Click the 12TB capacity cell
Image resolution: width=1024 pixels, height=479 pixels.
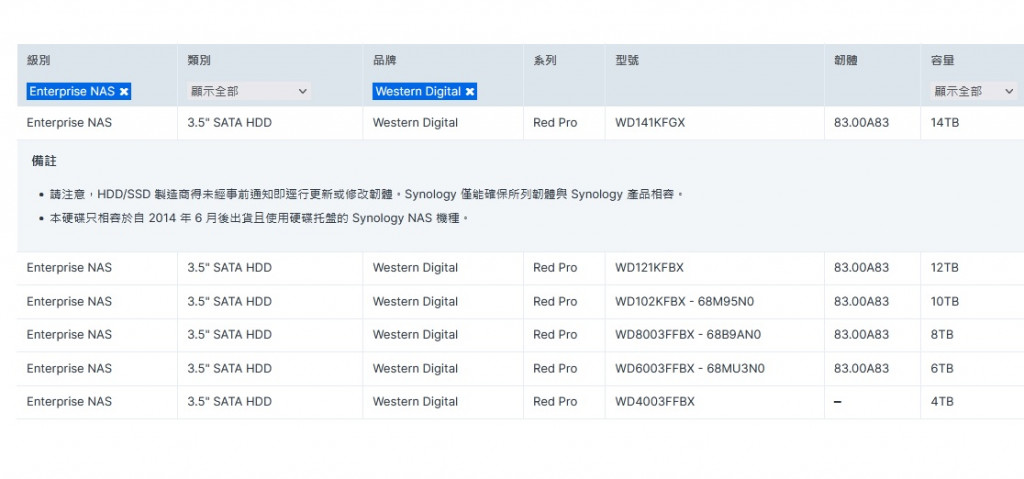[x=944, y=267]
